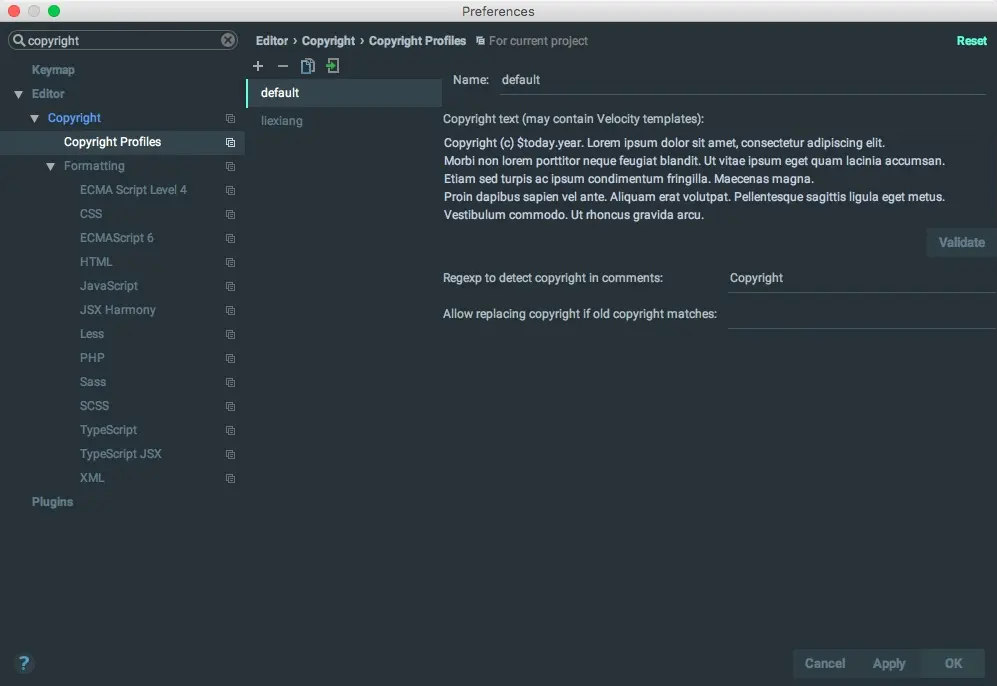Screen dimensions: 997x686
Task: Click Editor in the breadcrumb path
Action: 272,41
